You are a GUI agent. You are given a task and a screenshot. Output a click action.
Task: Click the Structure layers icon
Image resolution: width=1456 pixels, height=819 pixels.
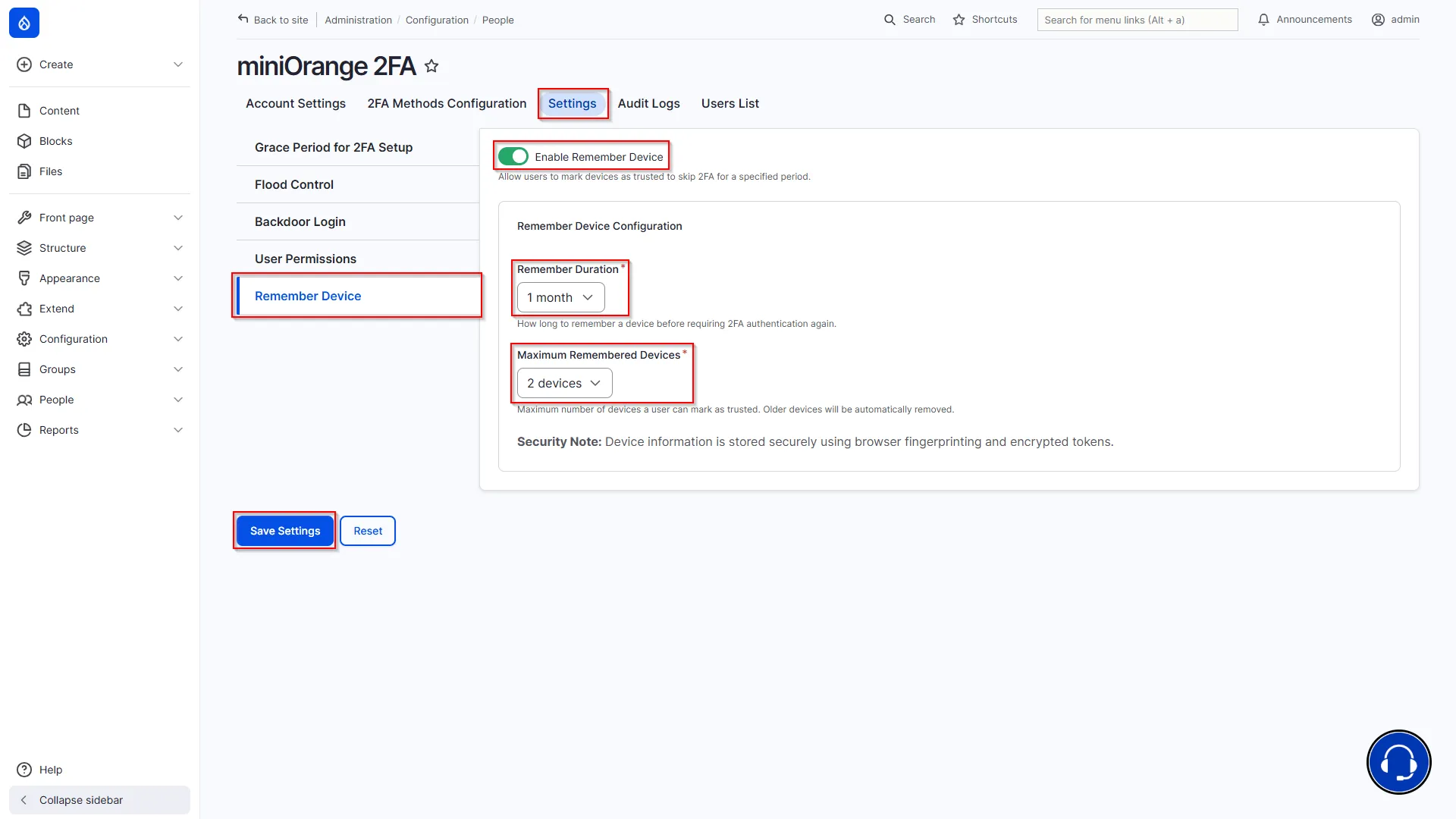[24, 248]
